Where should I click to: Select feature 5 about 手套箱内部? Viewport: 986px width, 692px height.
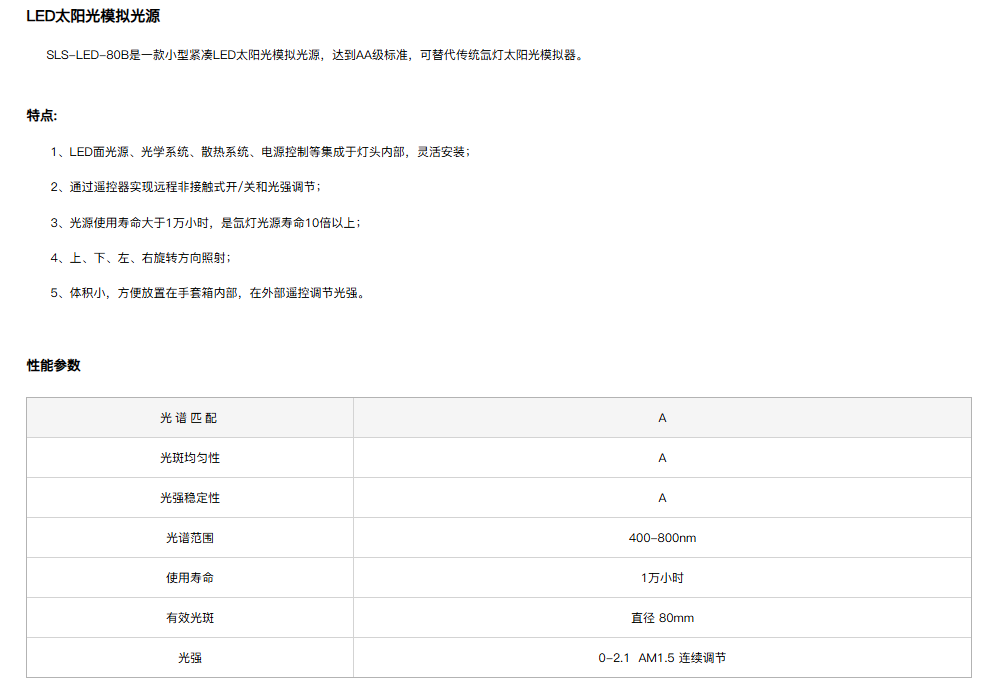pos(208,293)
